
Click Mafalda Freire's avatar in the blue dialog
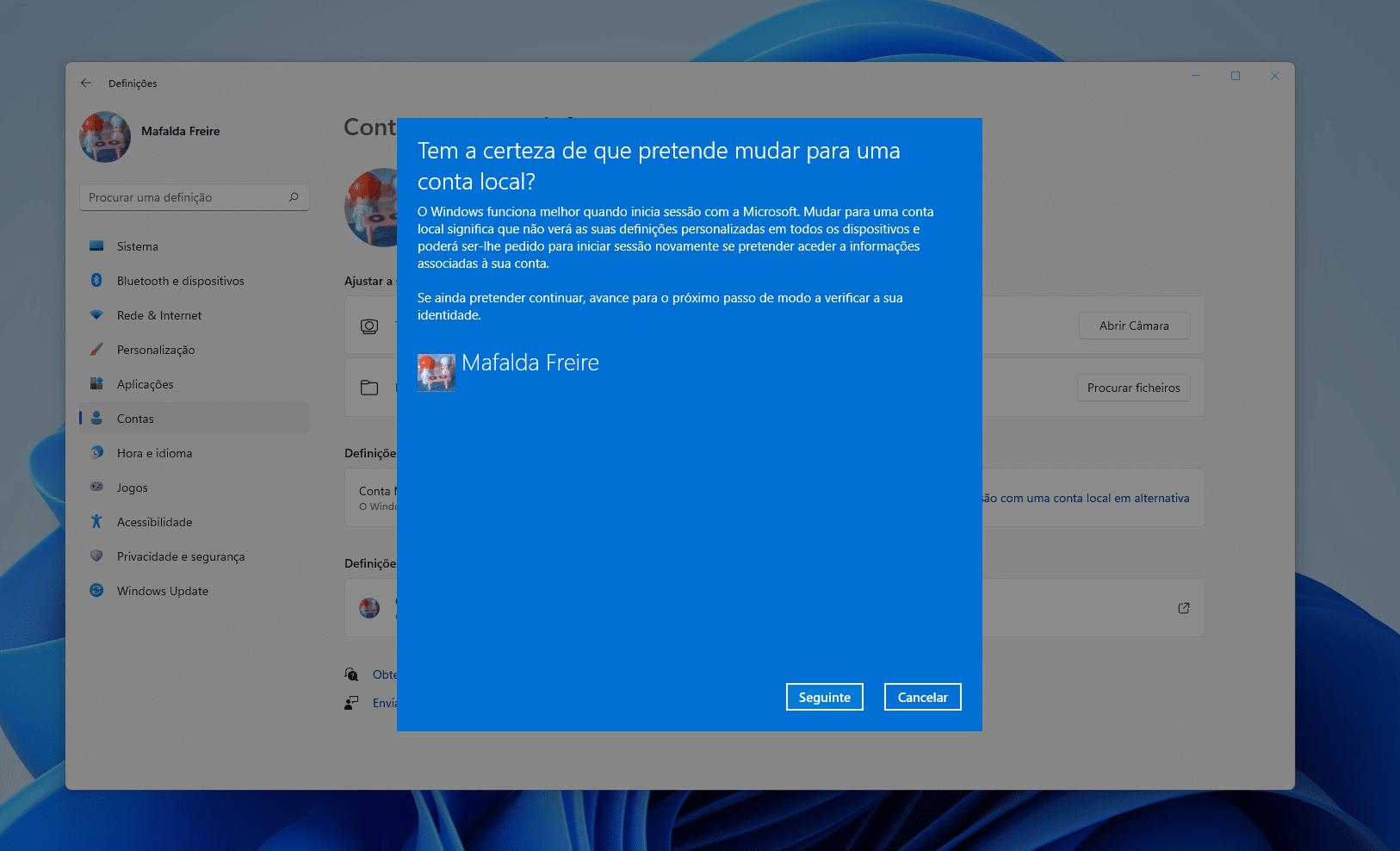[437, 372]
